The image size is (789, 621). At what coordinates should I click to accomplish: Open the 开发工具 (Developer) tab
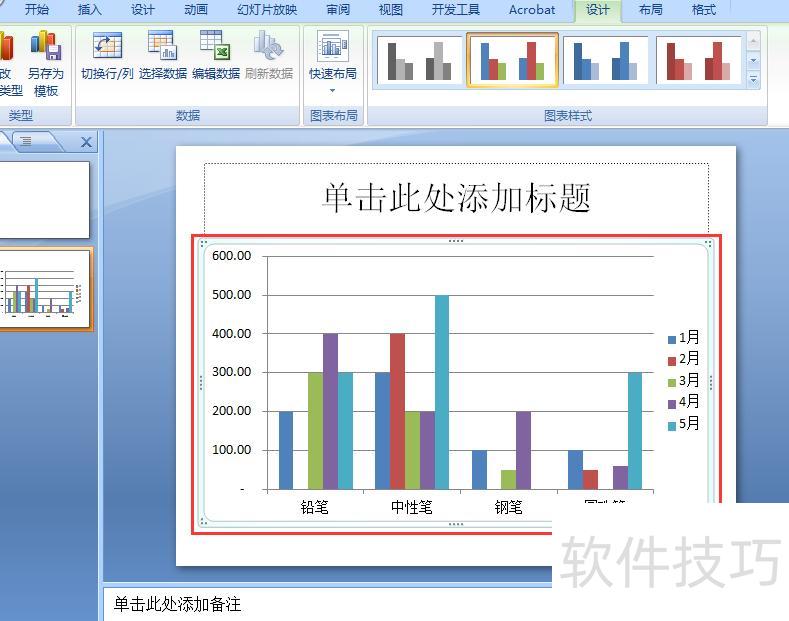click(x=455, y=10)
